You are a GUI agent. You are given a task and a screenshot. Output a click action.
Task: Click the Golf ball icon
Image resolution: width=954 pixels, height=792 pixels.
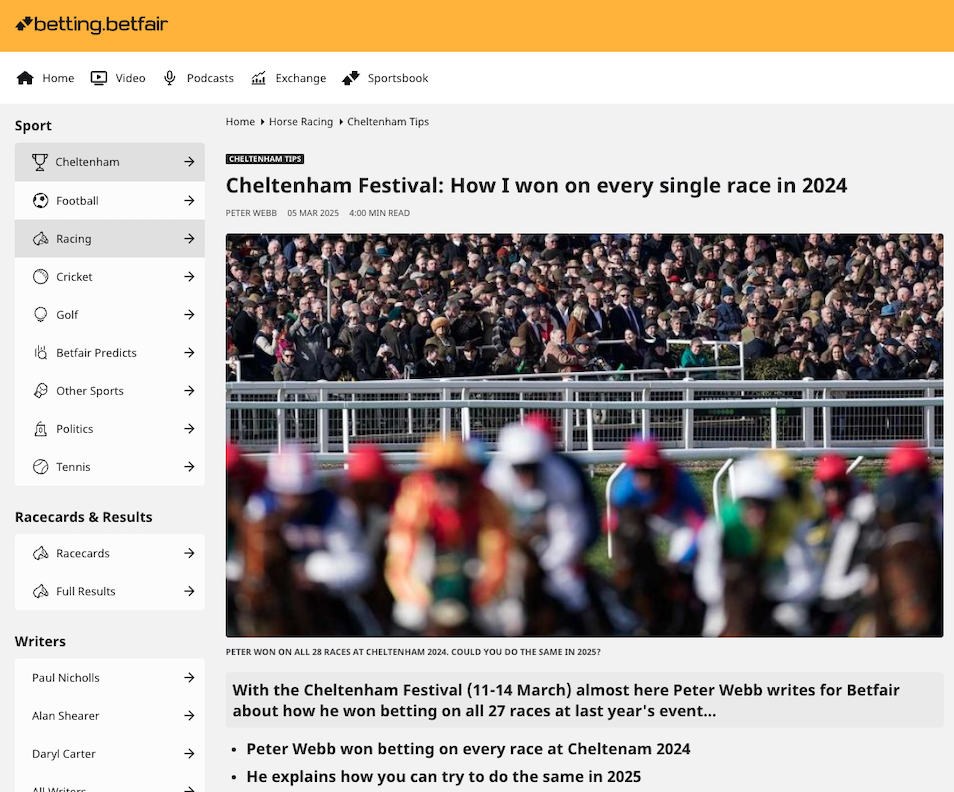point(41,314)
